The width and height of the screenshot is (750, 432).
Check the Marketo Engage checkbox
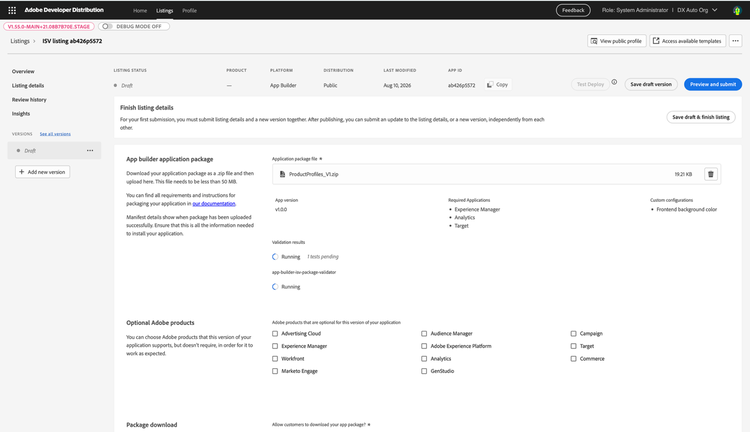pyautogui.click(x=275, y=371)
